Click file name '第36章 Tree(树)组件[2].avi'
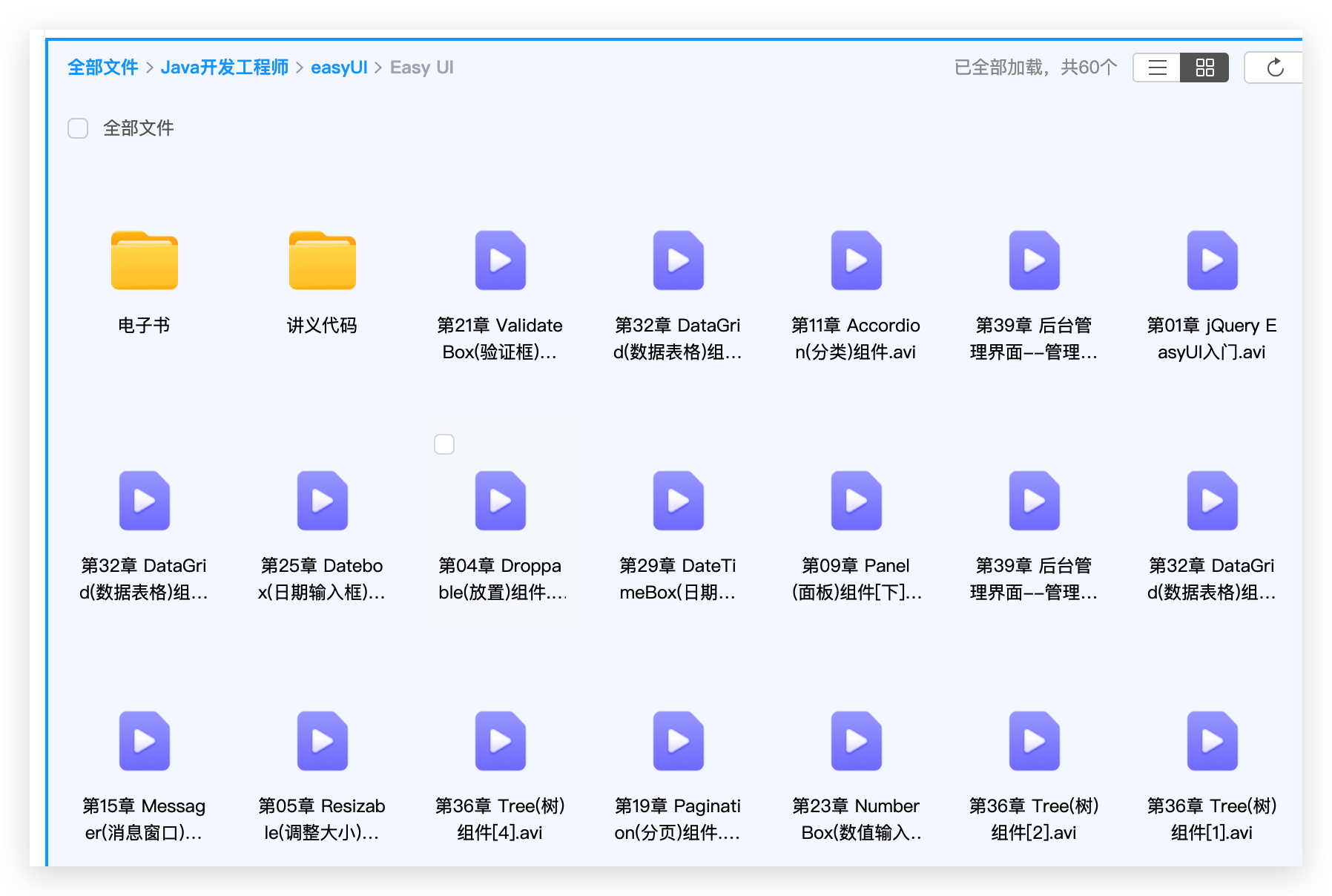The height and width of the screenshot is (896, 1332). [1035, 820]
